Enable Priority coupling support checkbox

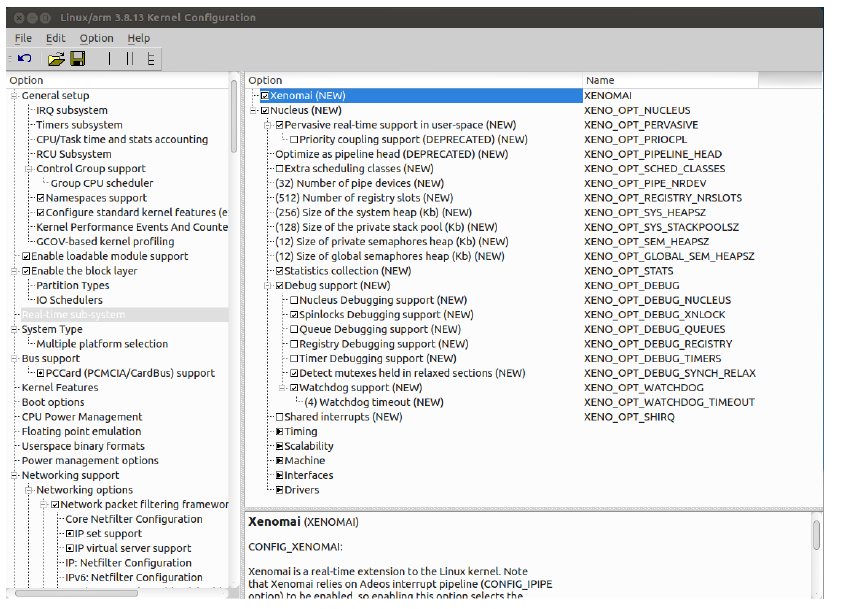point(294,140)
